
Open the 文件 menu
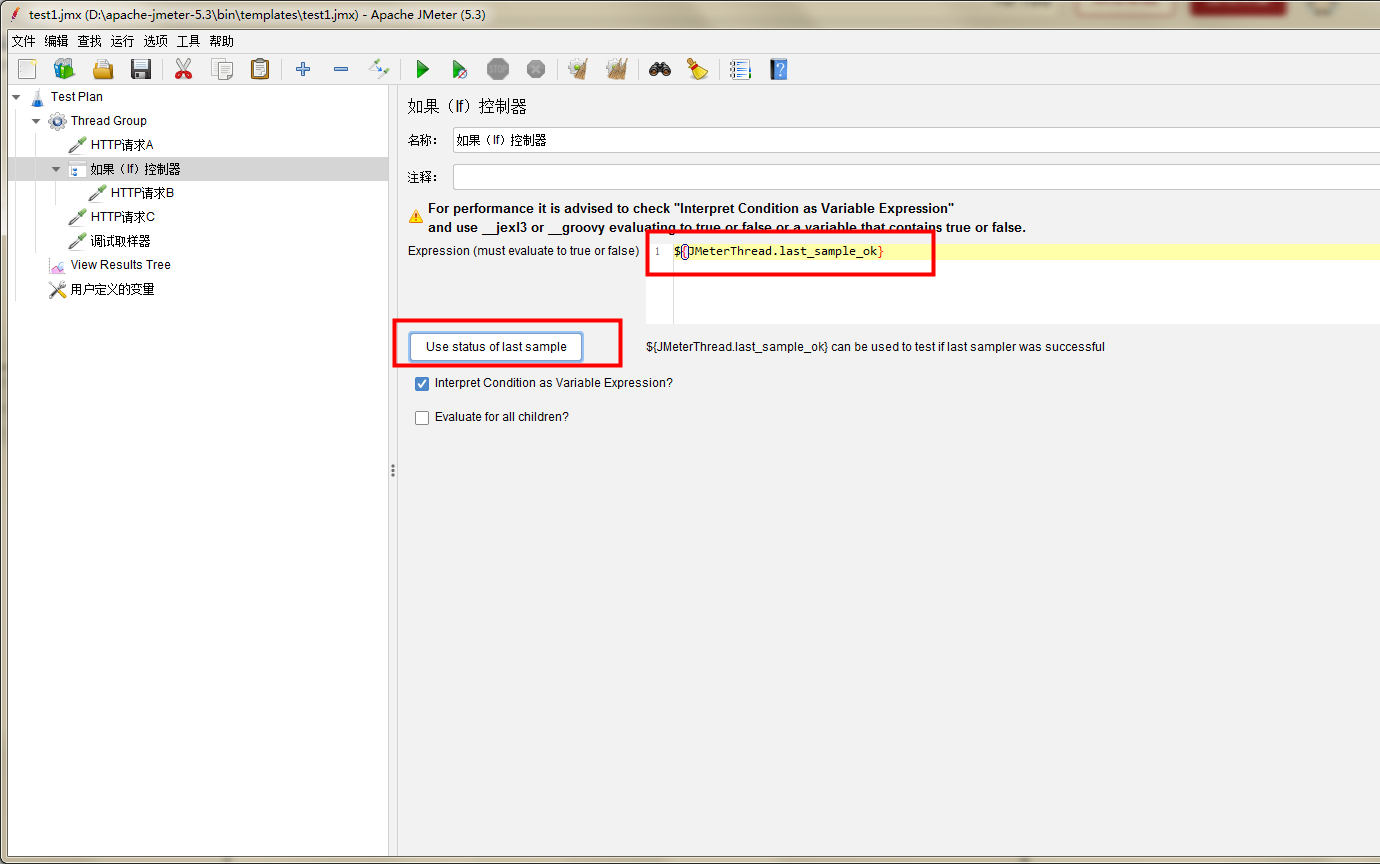[23, 41]
